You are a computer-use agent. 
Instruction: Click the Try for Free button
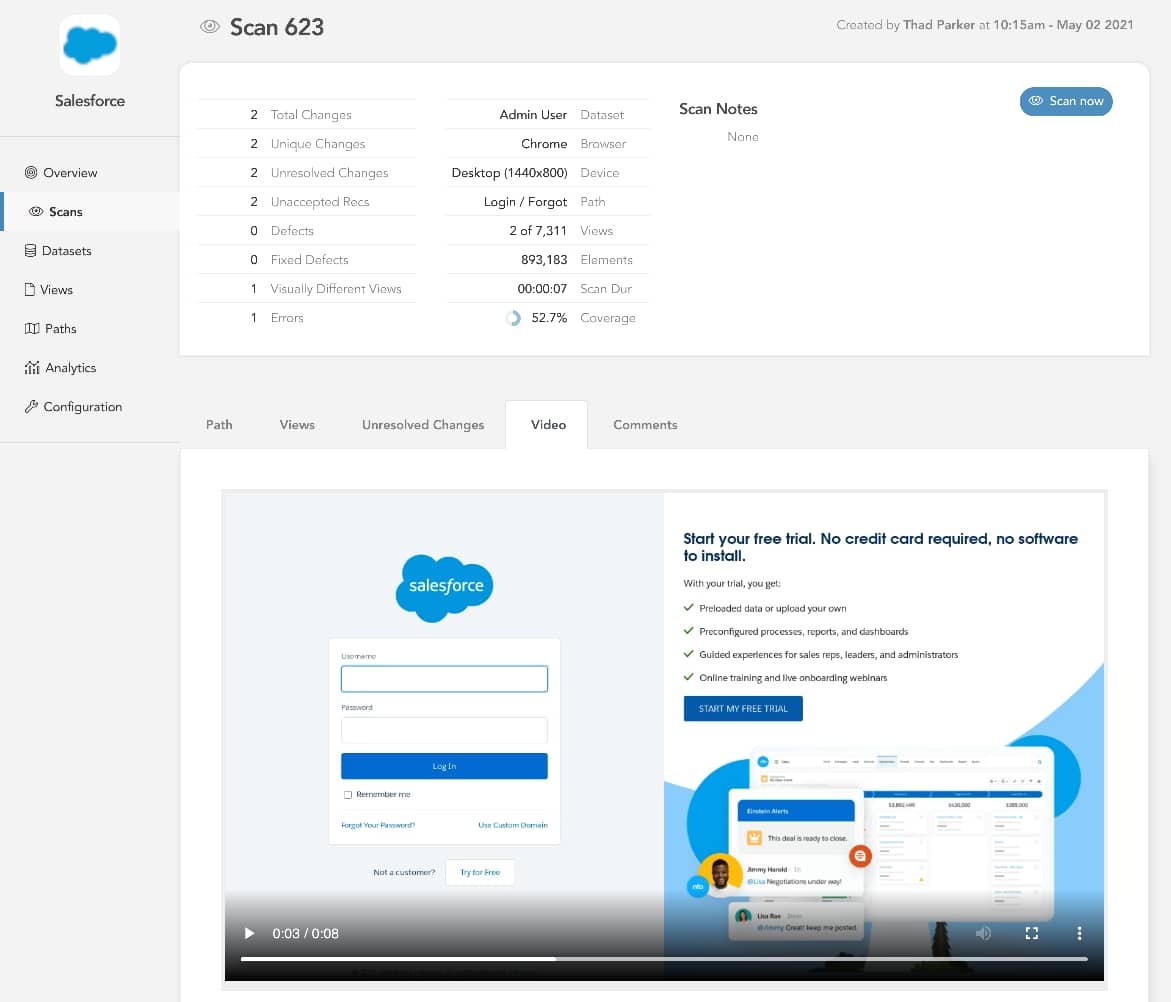[x=480, y=872]
